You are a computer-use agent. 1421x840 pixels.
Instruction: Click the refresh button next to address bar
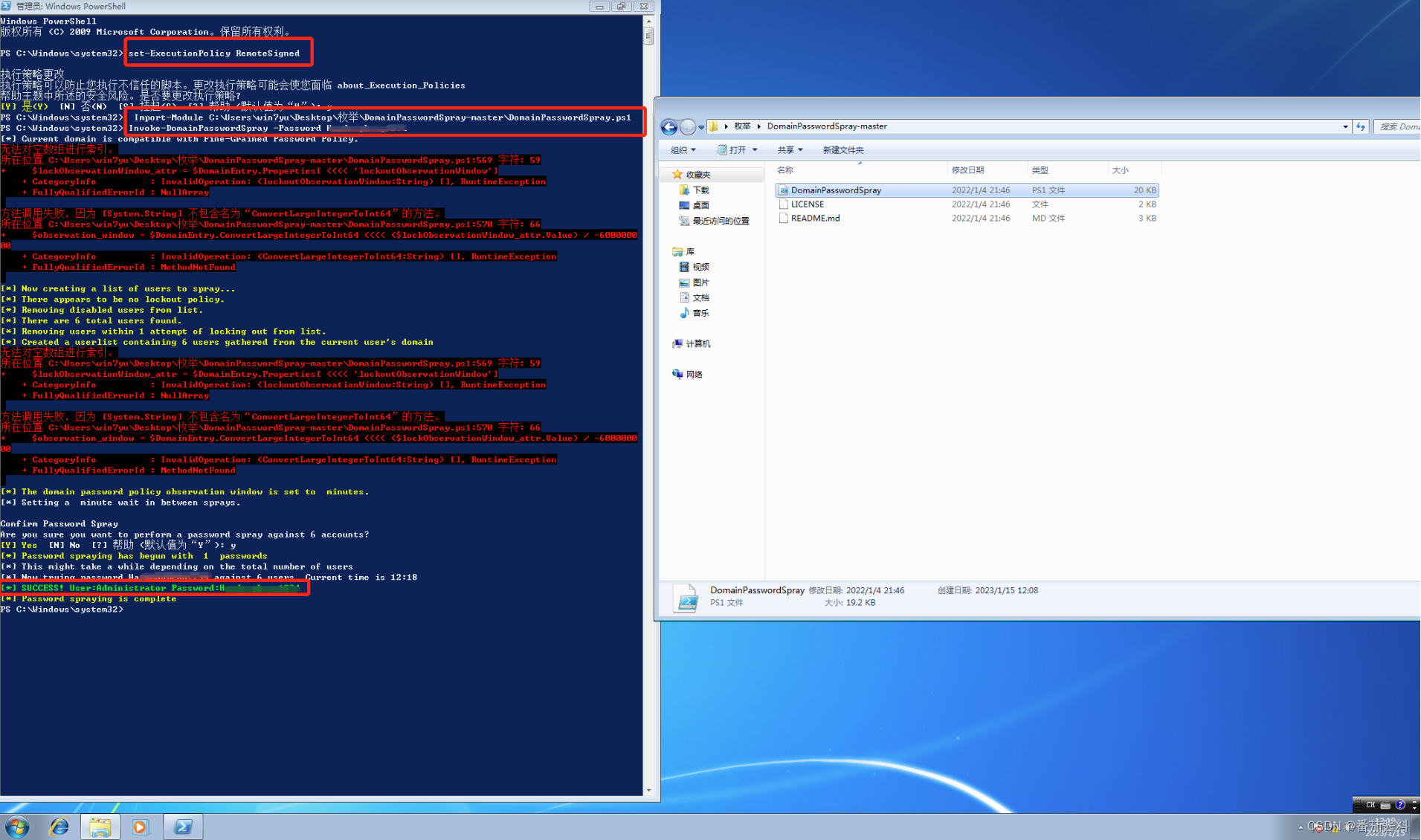(1361, 126)
